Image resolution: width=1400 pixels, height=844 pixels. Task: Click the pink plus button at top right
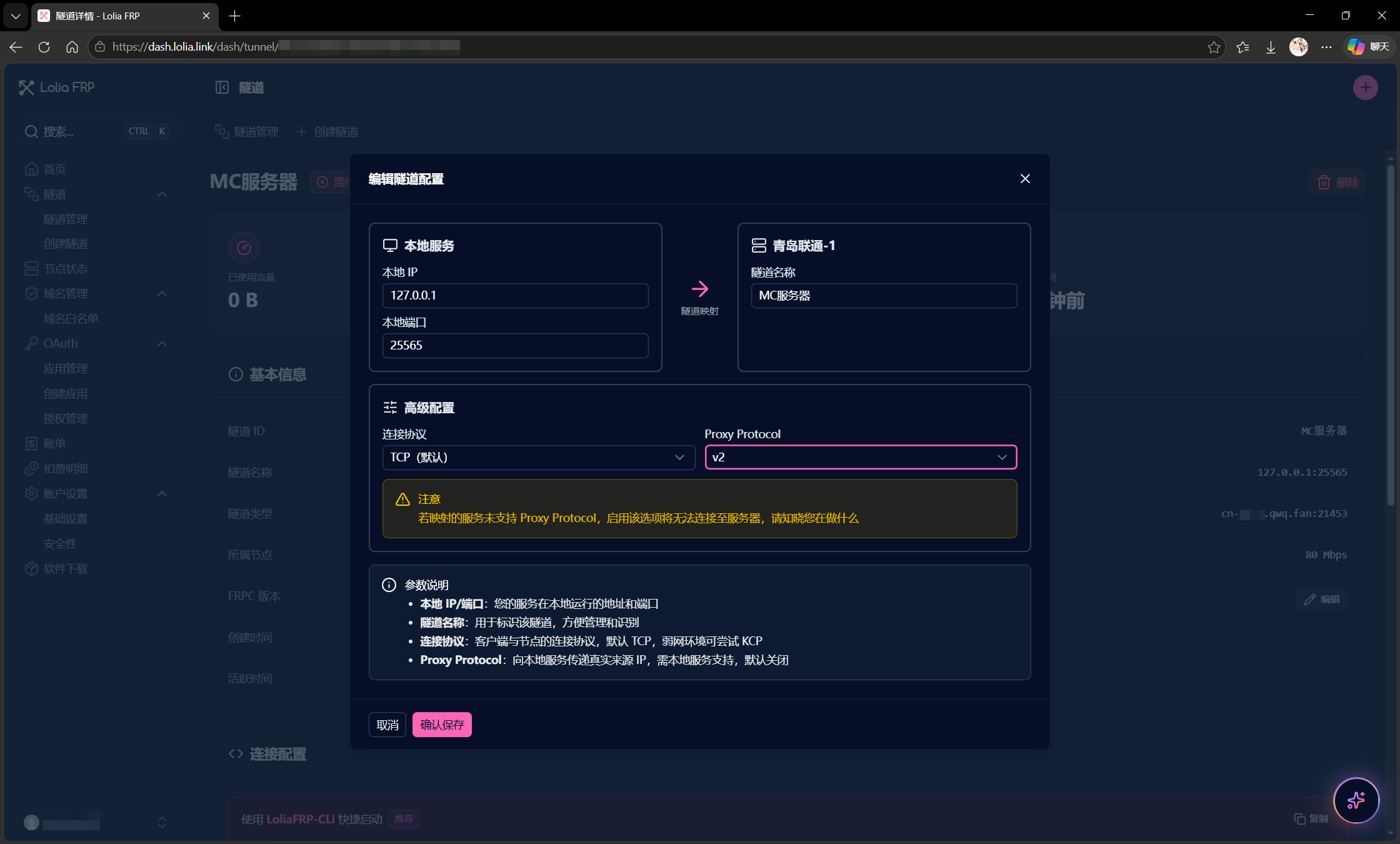pyautogui.click(x=1366, y=88)
